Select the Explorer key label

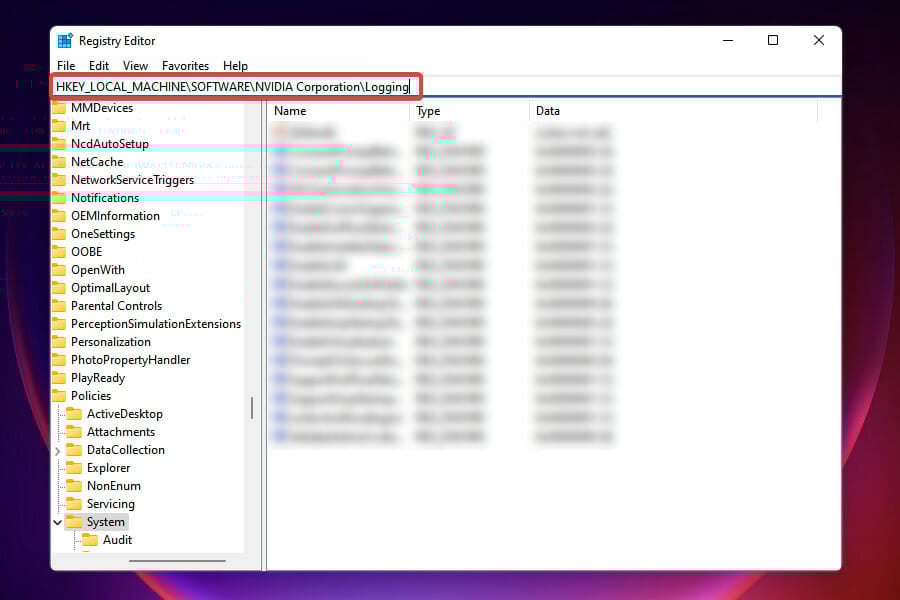(x=108, y=467)
